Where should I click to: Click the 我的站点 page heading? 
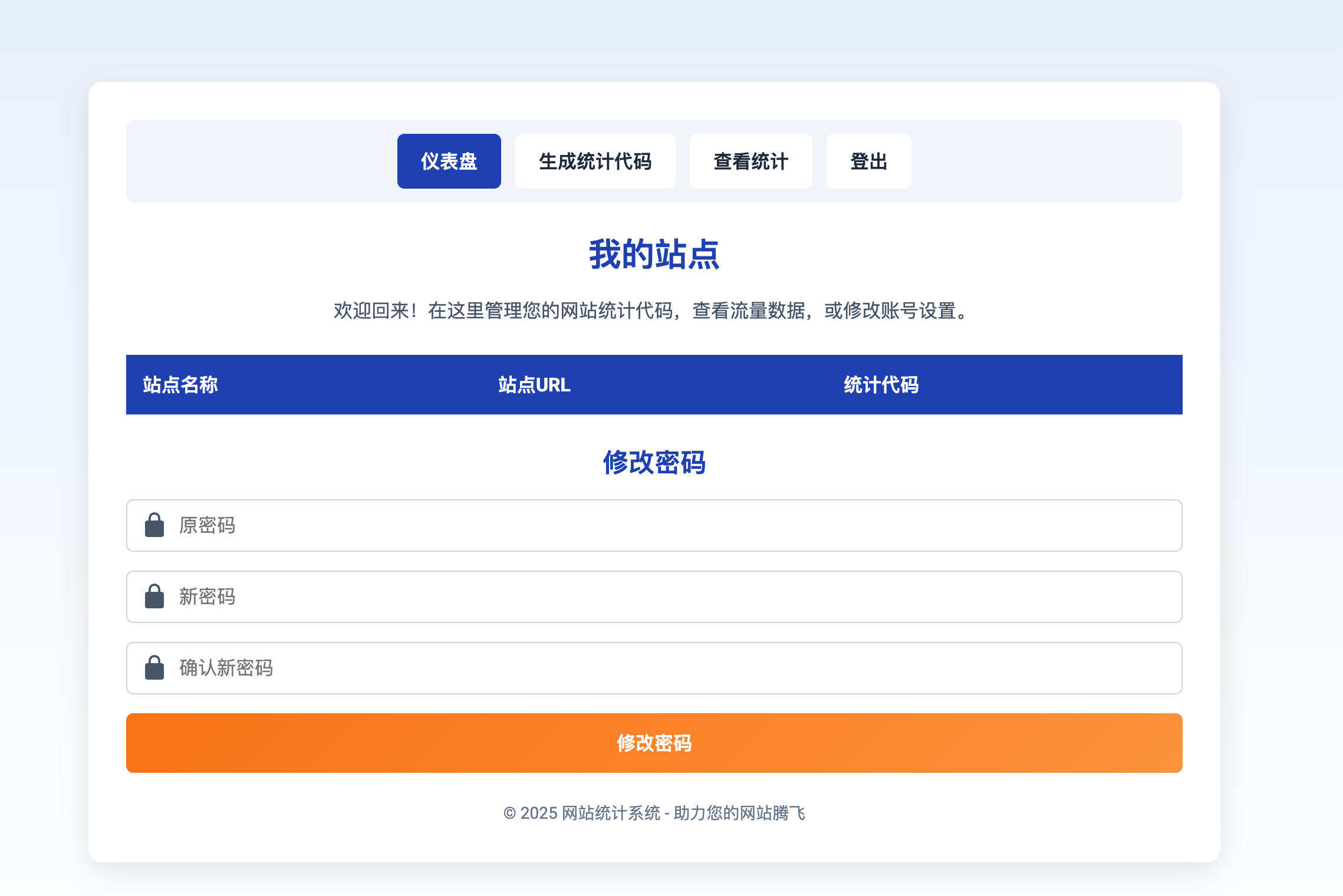coord(654,255)
